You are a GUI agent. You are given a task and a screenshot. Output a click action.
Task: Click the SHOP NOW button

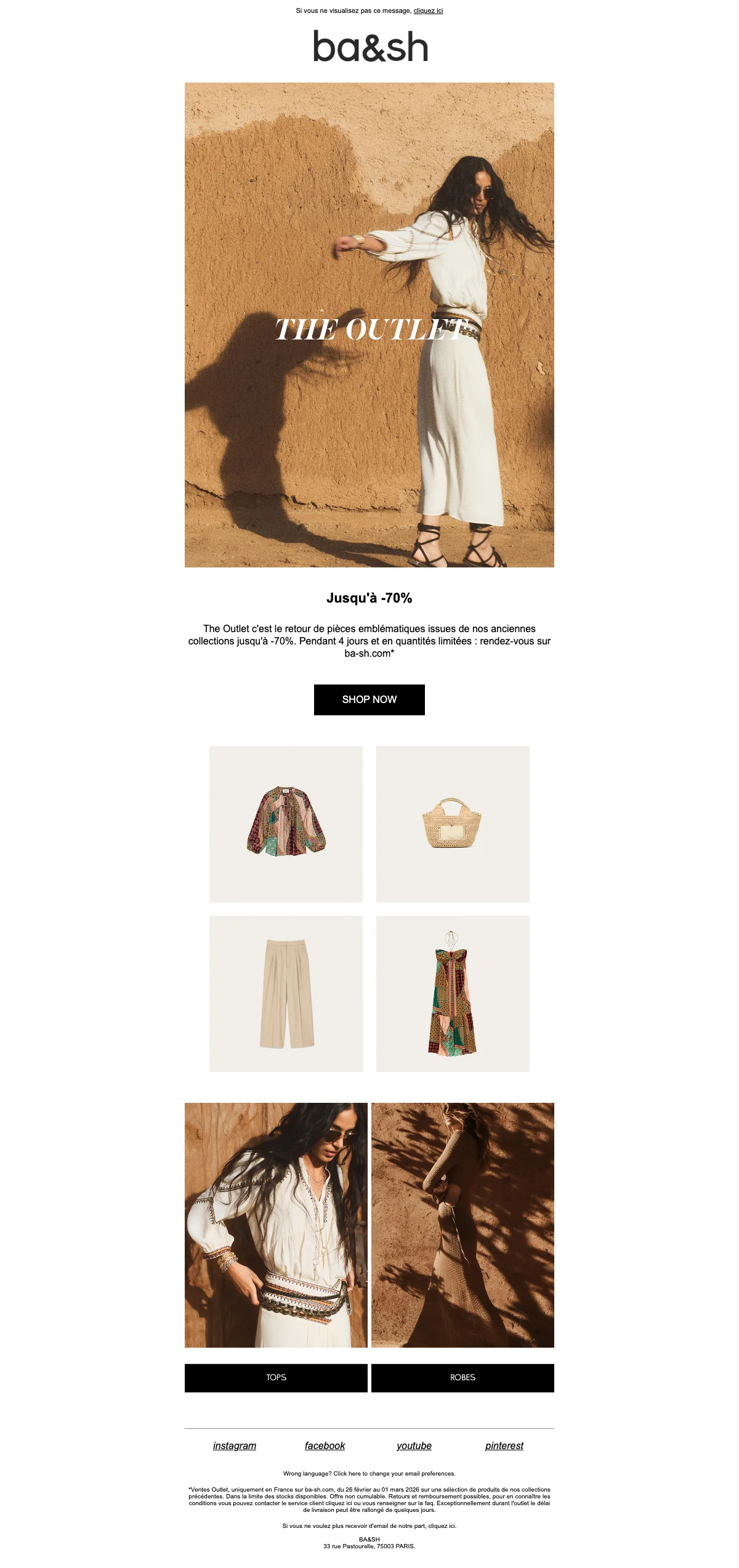tap(369, 699)
